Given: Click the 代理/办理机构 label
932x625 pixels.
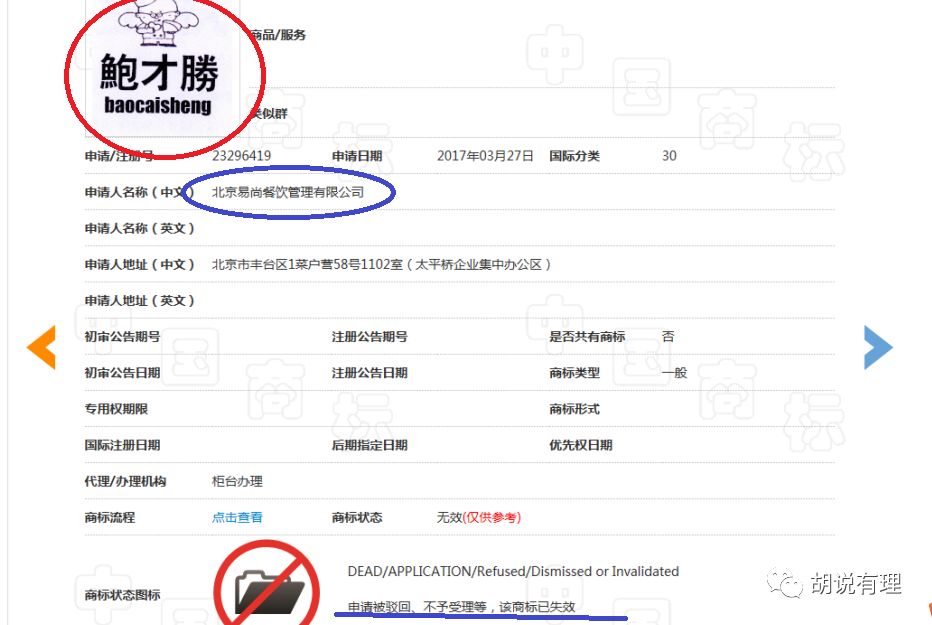Looking at the screenshot, I should pos(125,481).
